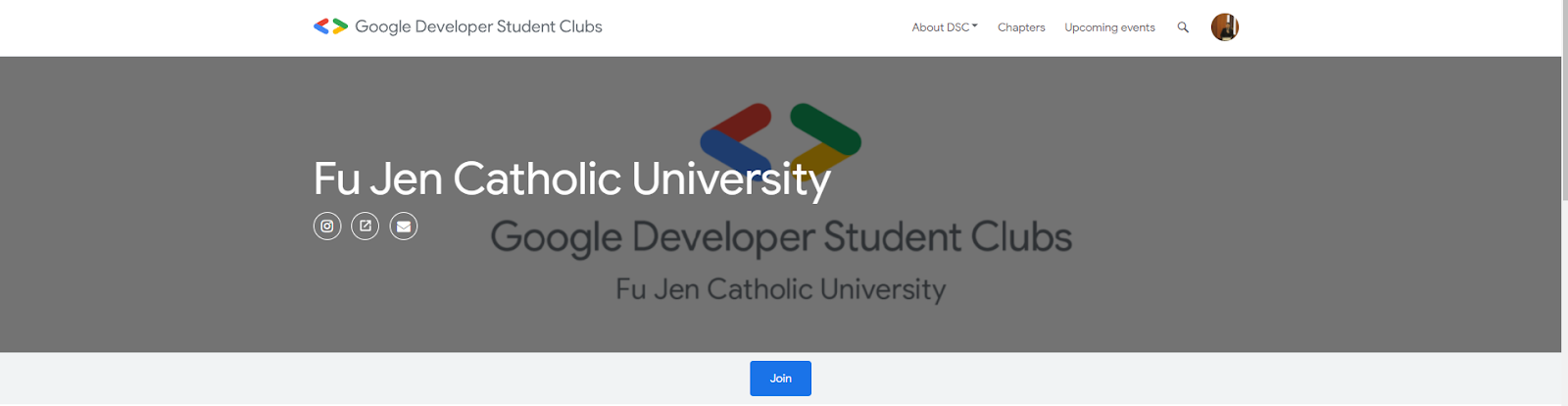The image size is (1568, 406).
Task: Open the user profile avatar
Action: click(1225, 27)
